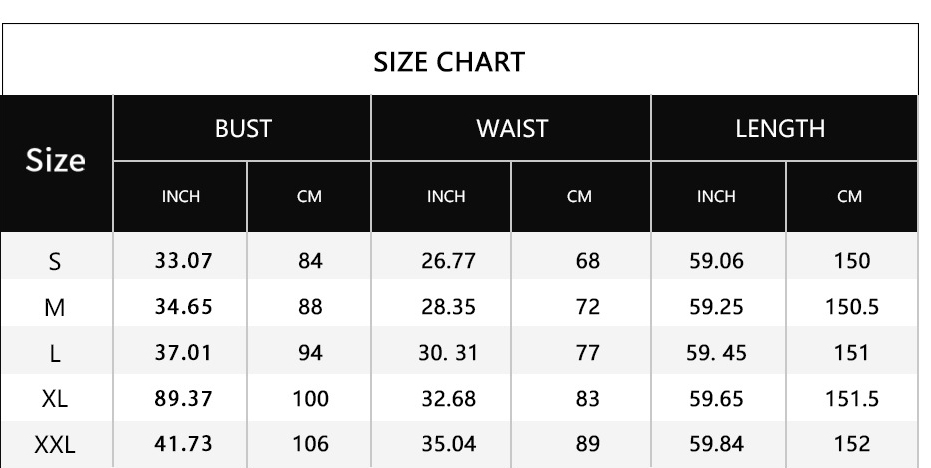Viewport: 931px width, 468px height.
Task: Select the M size row label
Action: (x=56, y=308)
